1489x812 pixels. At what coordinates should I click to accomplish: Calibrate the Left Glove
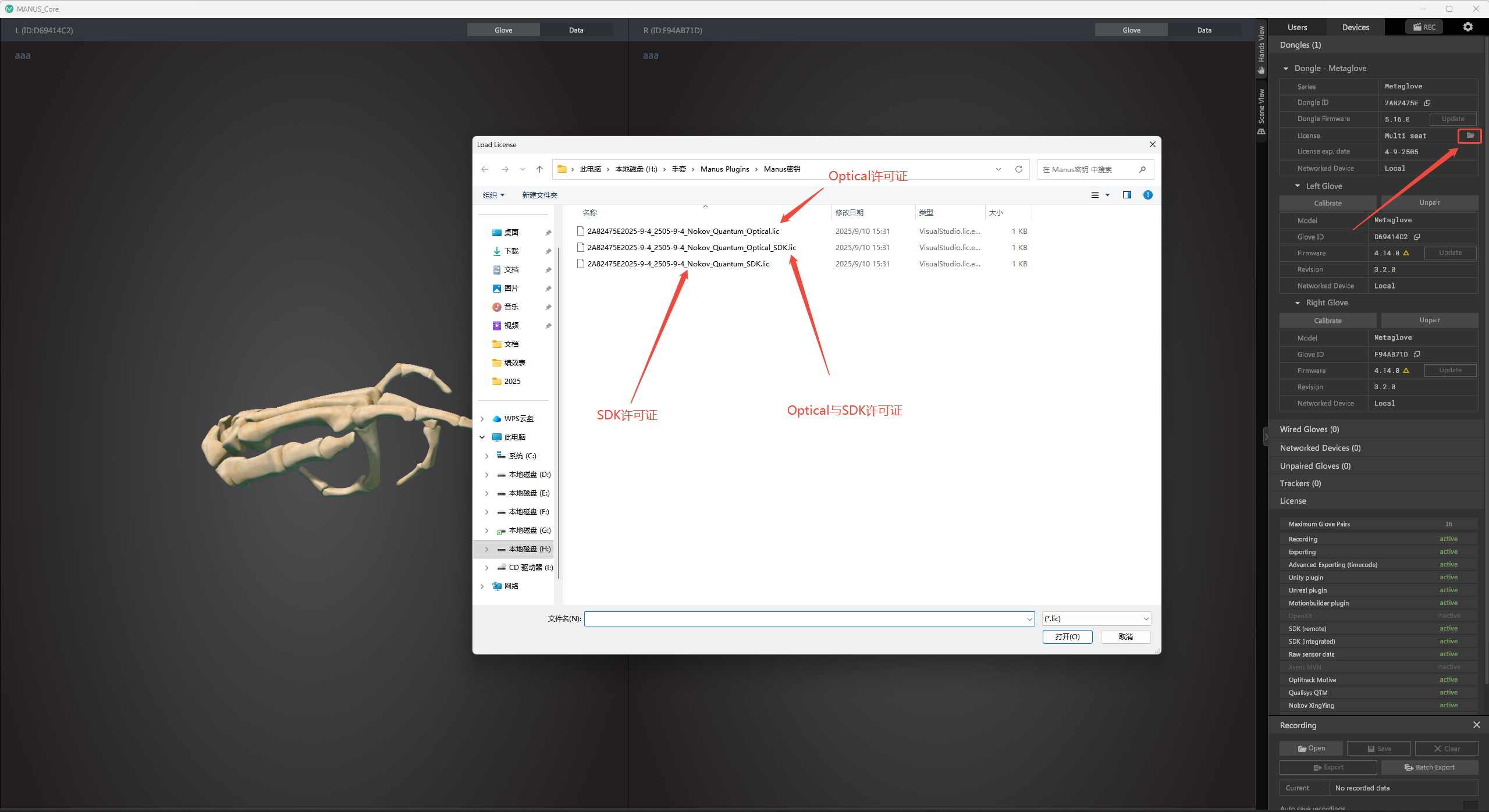click(1328, 203)
